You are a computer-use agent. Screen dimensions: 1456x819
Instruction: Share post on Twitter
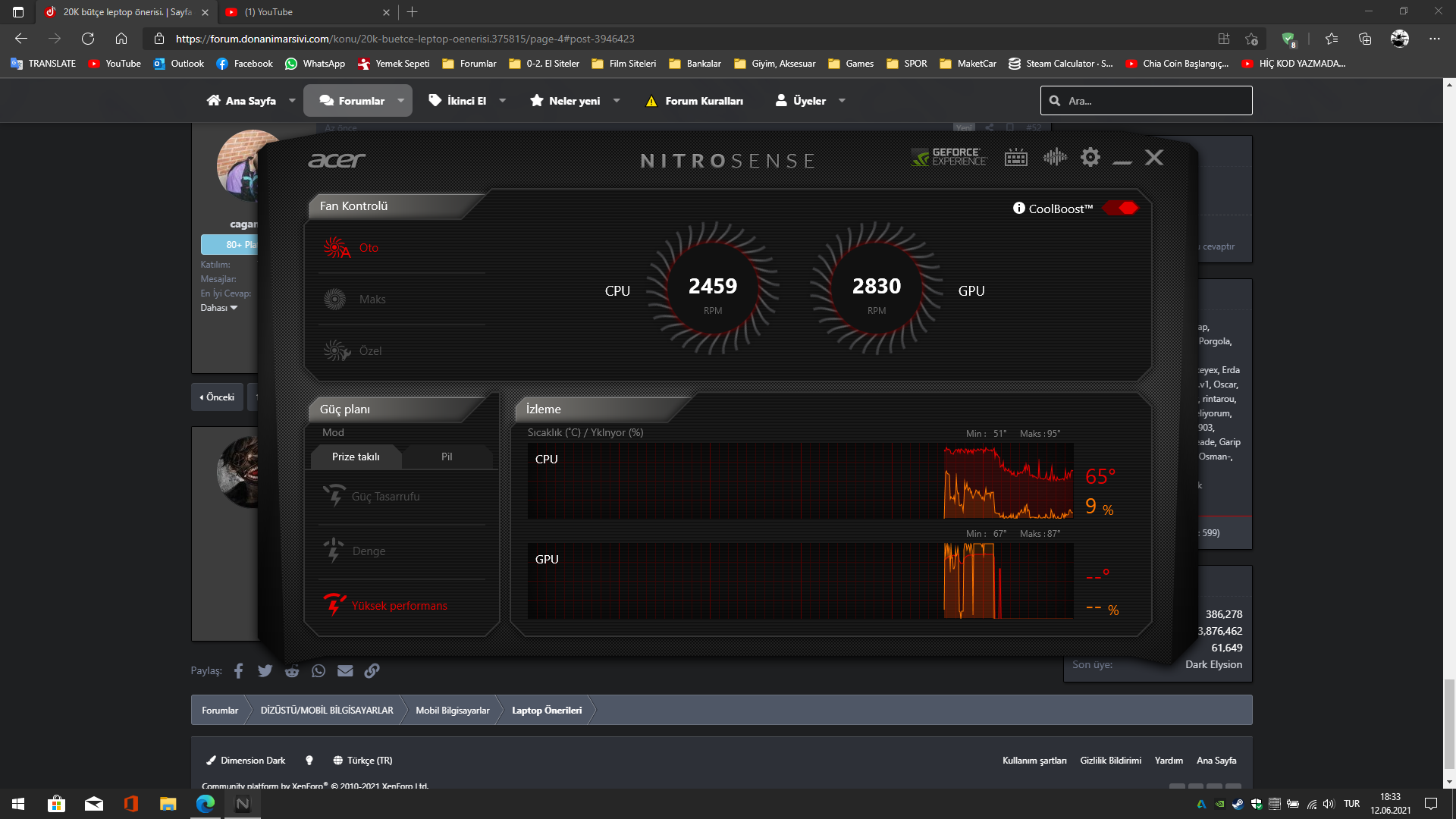click(265, 671)
